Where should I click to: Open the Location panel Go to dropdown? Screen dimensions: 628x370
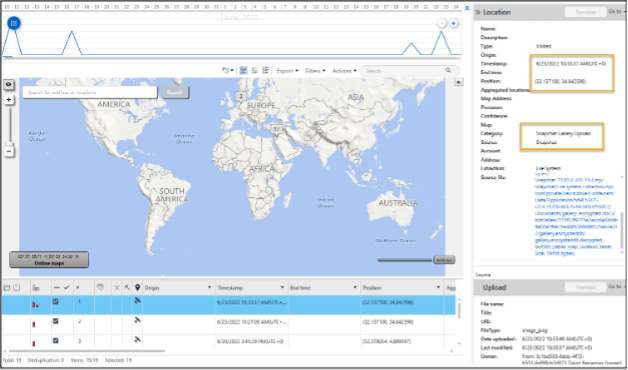617,12
